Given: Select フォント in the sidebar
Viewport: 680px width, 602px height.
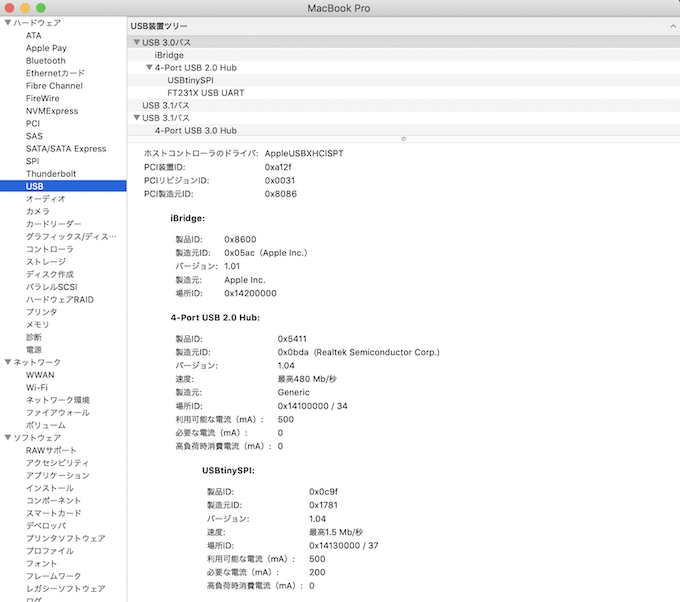Looking at the screenshot, I should point(42,564).
